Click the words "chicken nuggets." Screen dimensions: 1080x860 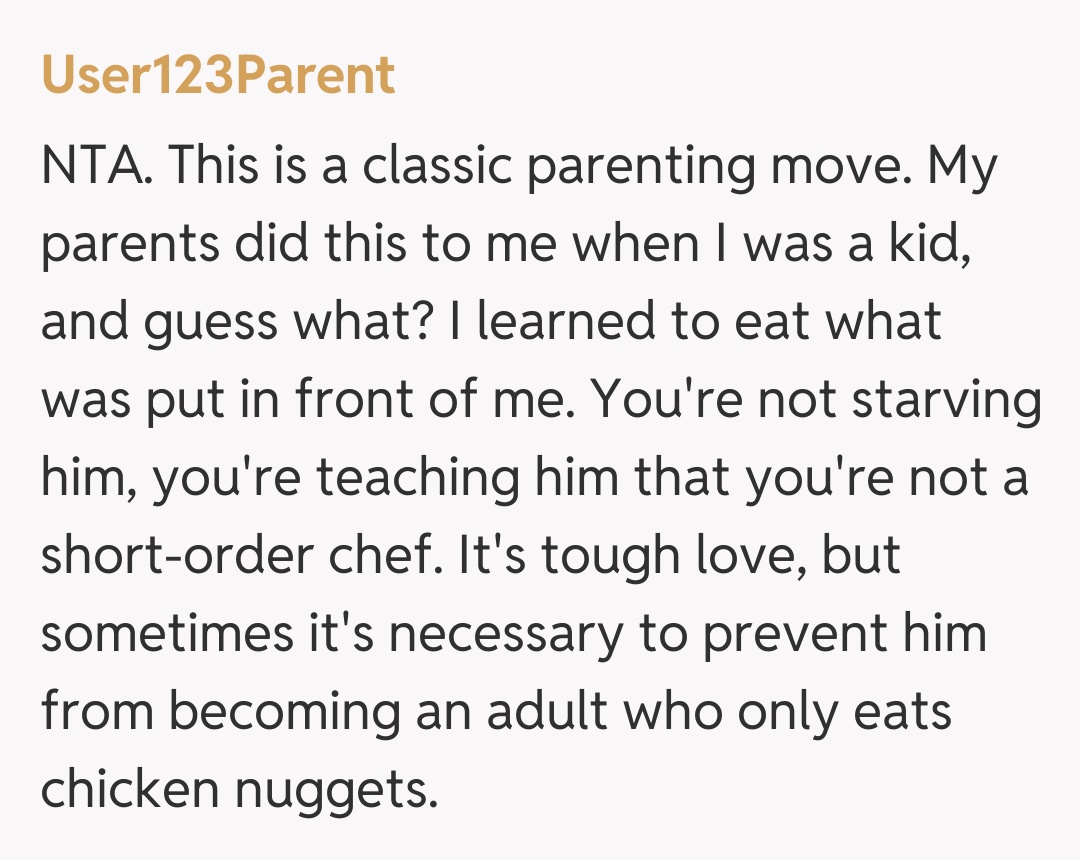click(x=239, y=791)
